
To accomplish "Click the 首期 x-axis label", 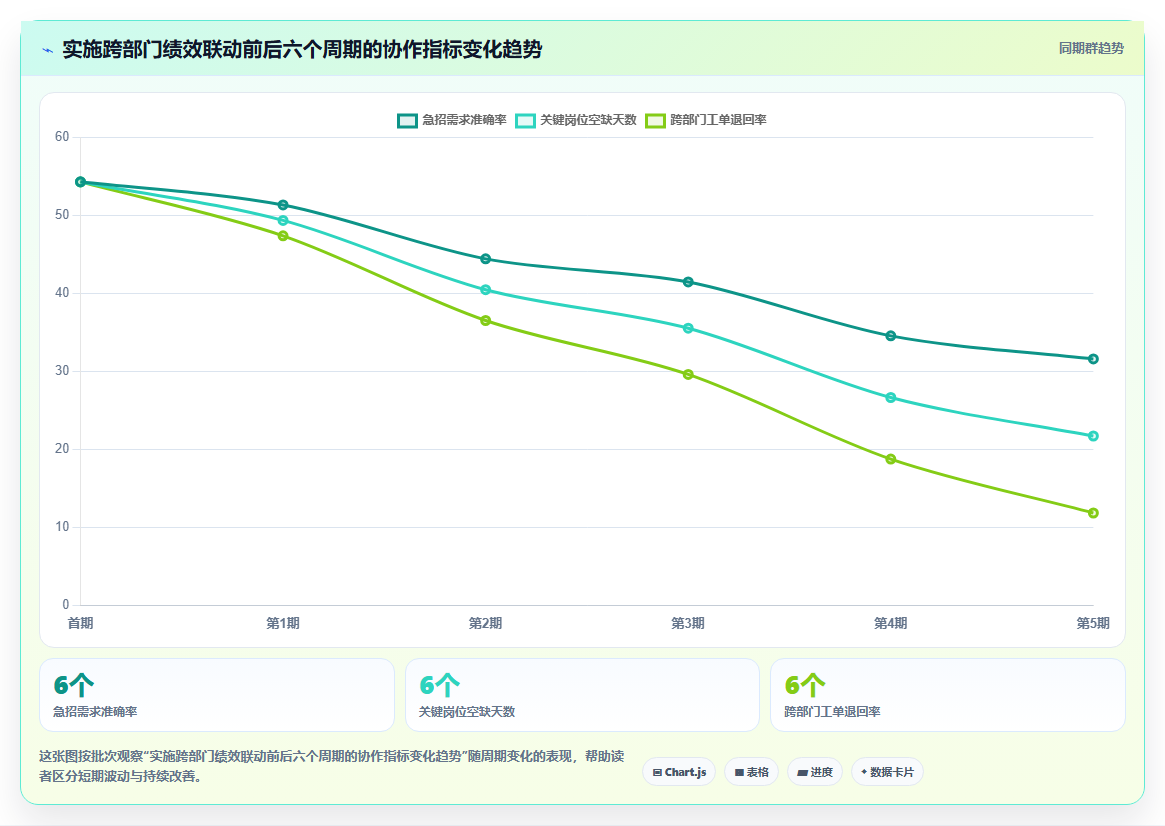I will click(x=80, y=623).
